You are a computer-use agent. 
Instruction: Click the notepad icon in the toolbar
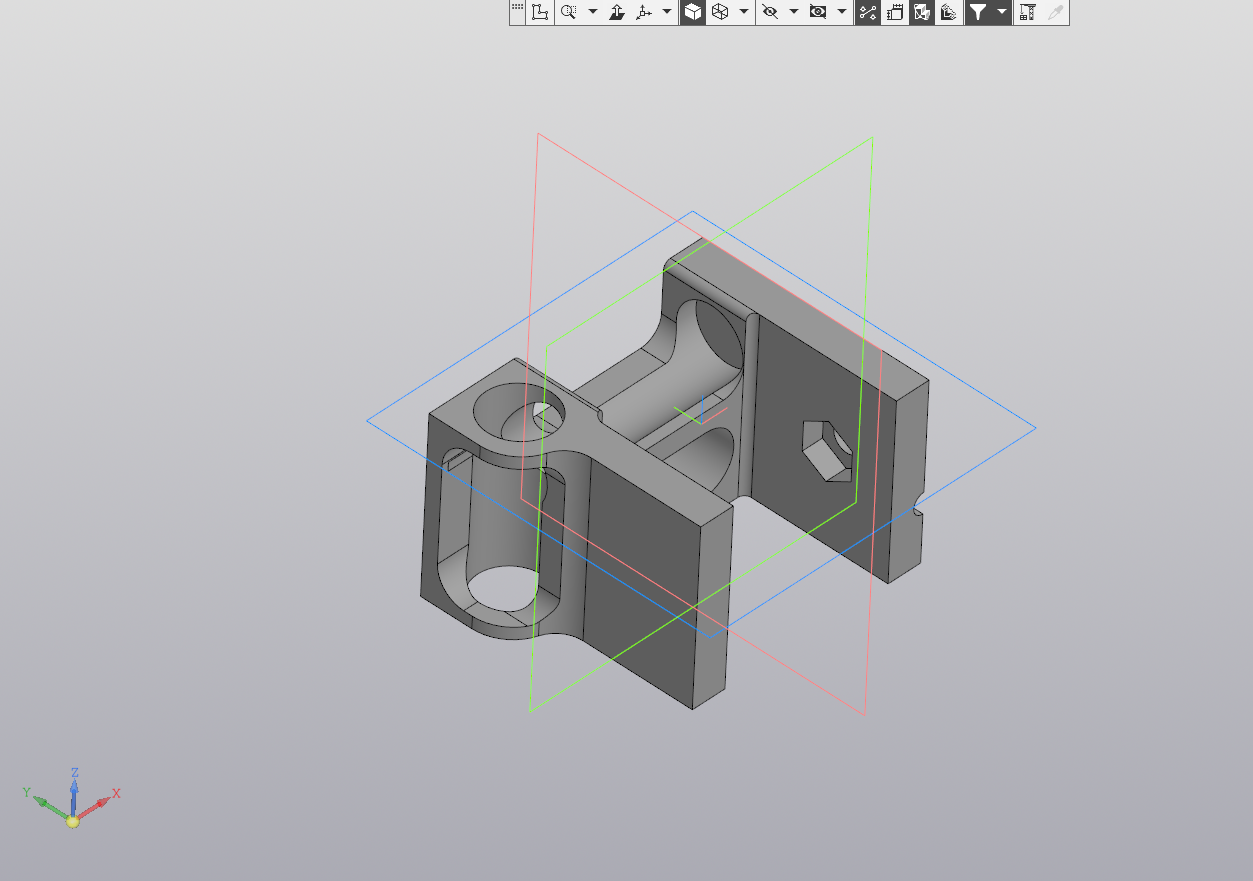tap(895, 12)
